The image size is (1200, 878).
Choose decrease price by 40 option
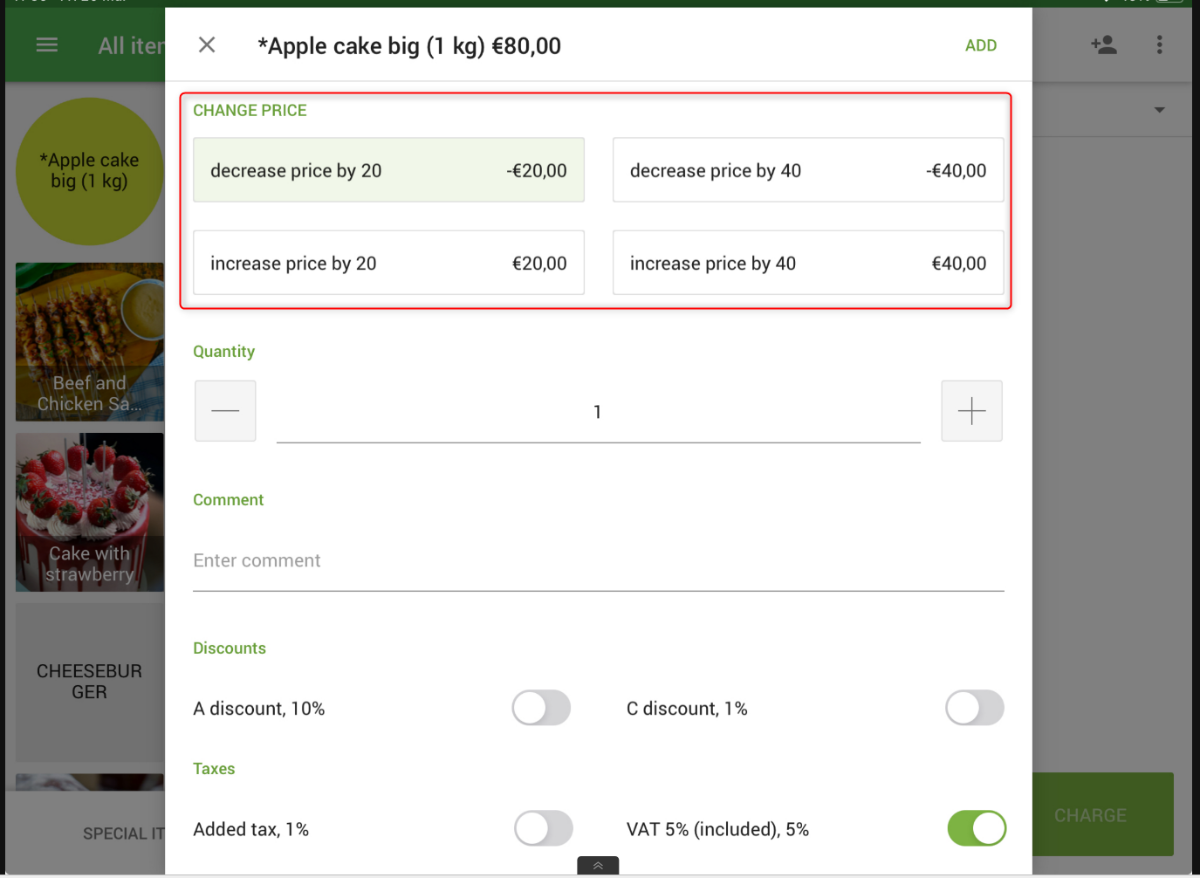pyautogui.click(x=808, y=171)
